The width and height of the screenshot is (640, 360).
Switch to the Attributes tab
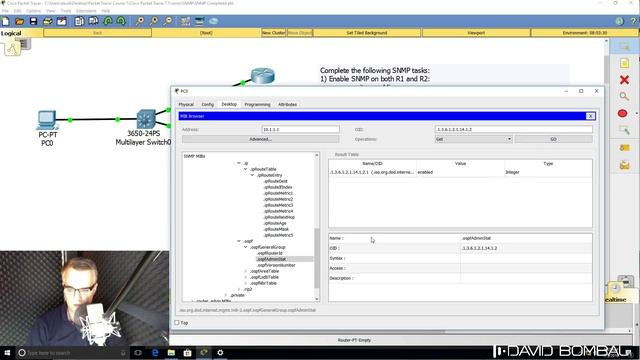(287, 104)
